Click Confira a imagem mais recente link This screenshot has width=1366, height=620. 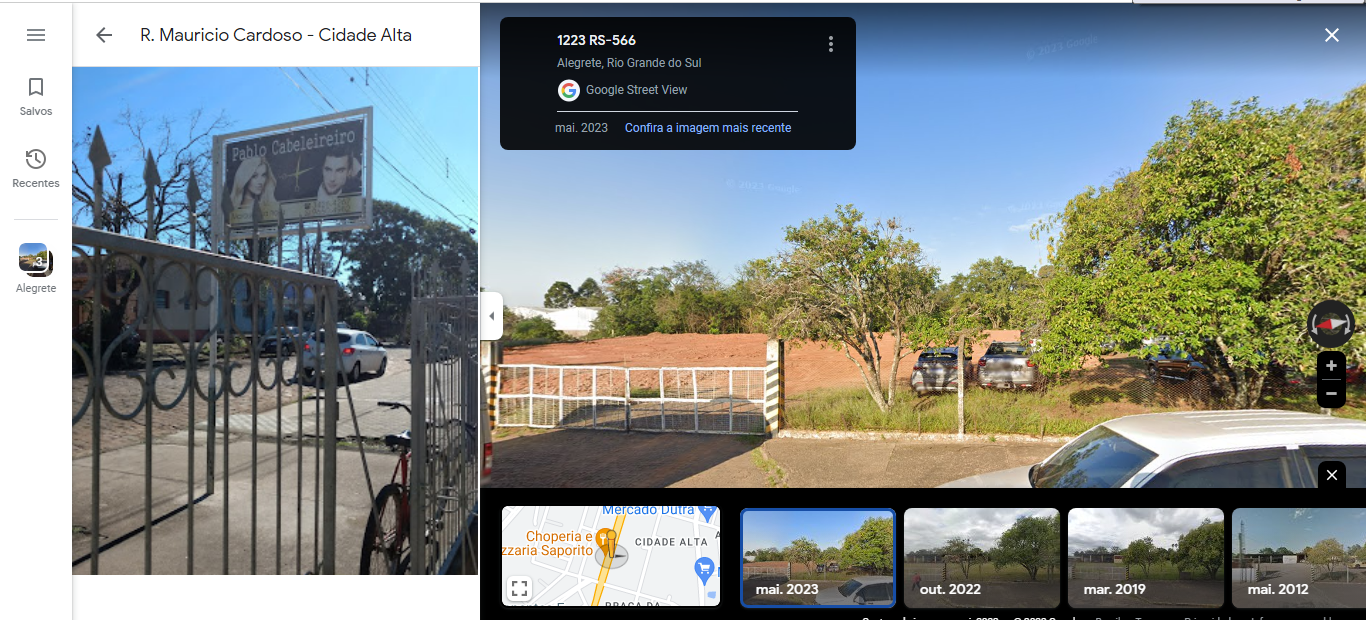[x=708, y=128]
